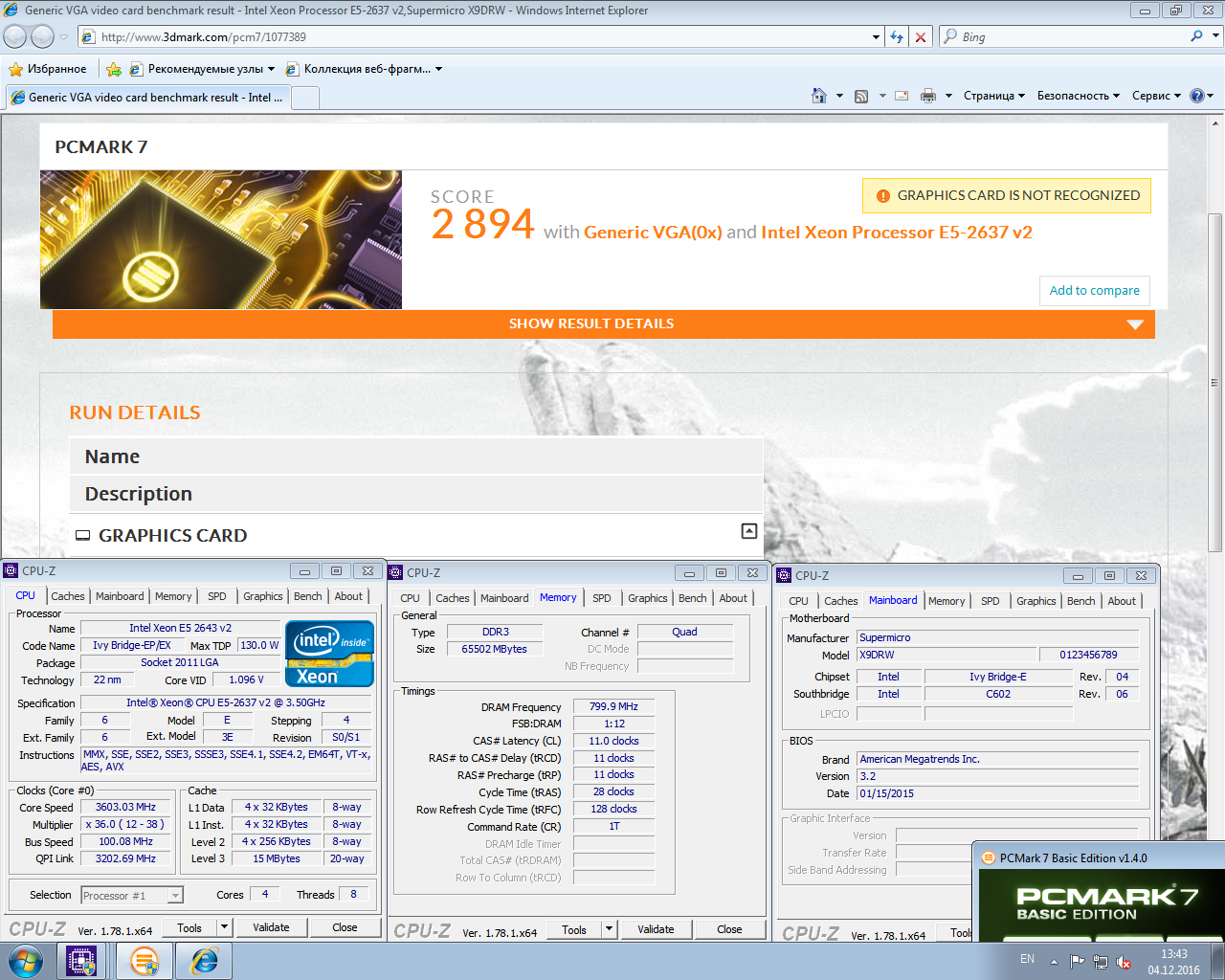Click Validate in left CPU-Z window
Image resolution: width=1225 pixels, height=980 pixels.
pyautogui.click(x=271, y=927)
